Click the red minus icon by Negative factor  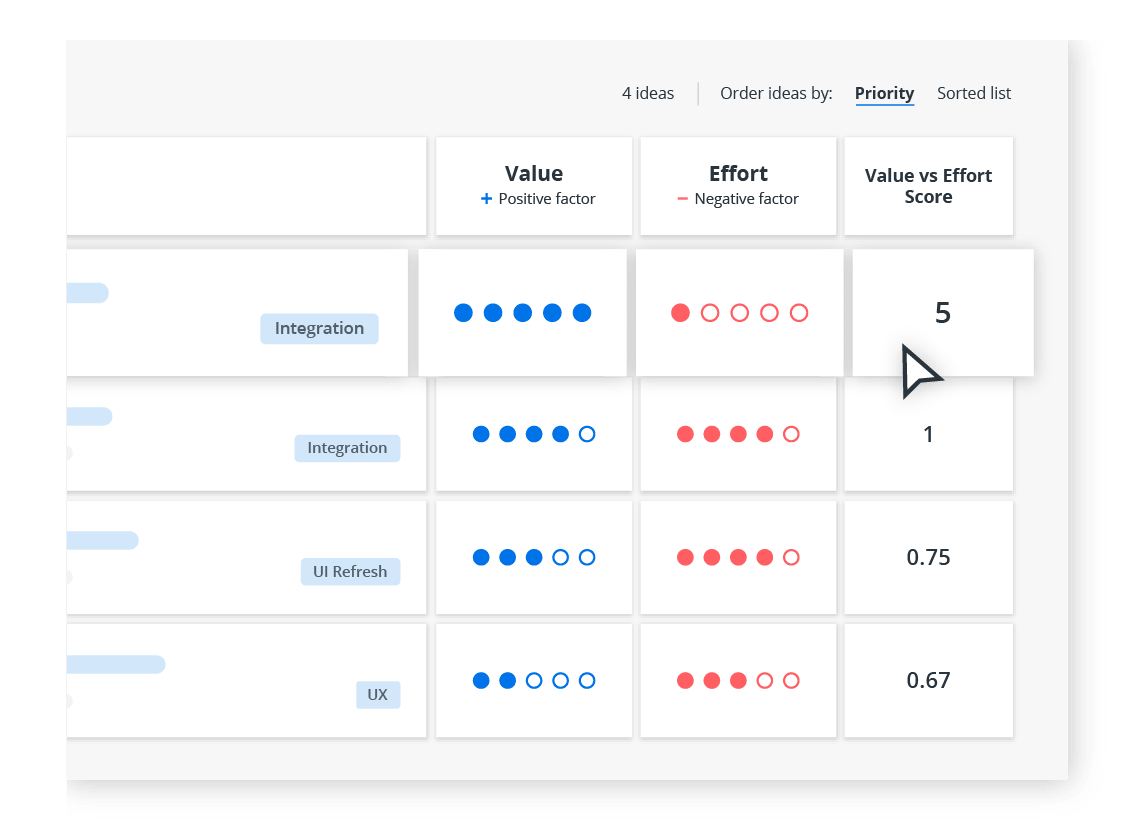pos(683,199)
